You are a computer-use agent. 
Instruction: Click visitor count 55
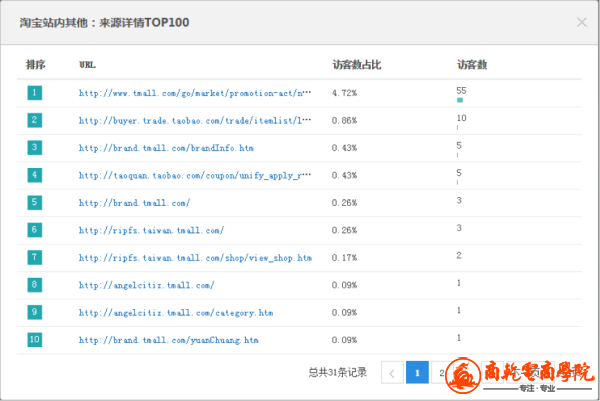[461, 91]
